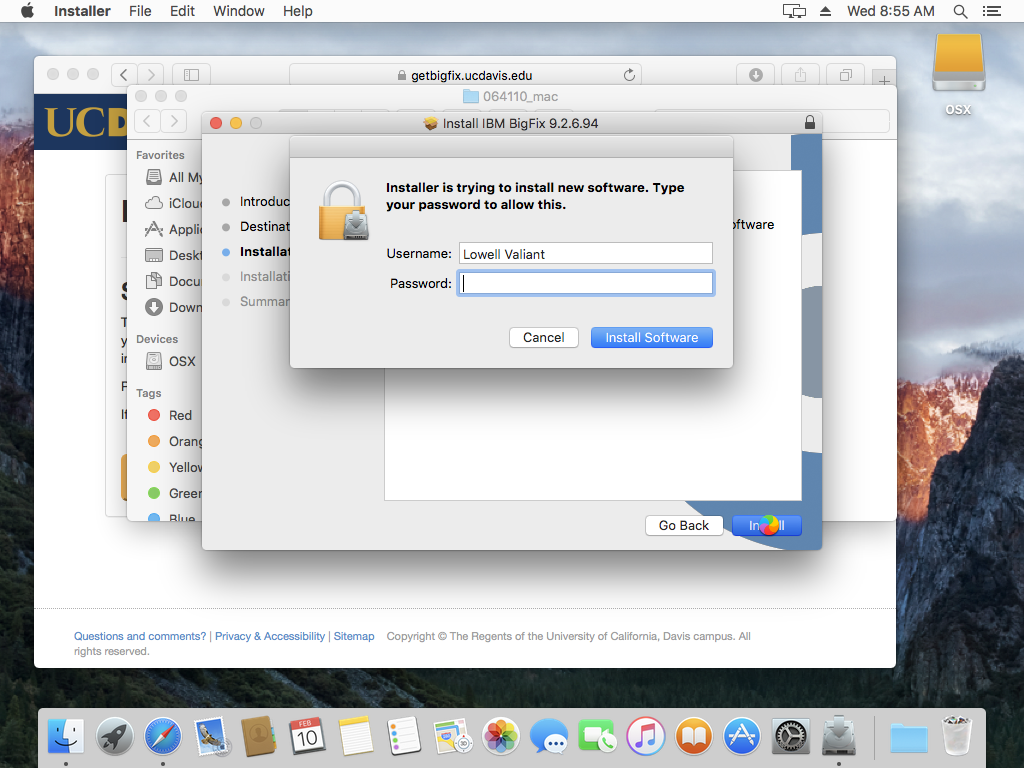Click Safari's share button
This screenshot has width=1024, height=768.
point(801,75)
